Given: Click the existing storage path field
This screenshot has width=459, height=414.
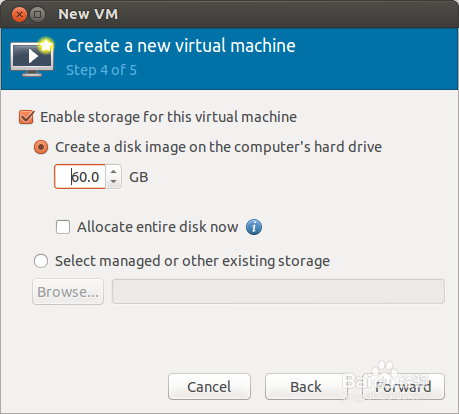Looking at the screenshot, I should [278, 292].
